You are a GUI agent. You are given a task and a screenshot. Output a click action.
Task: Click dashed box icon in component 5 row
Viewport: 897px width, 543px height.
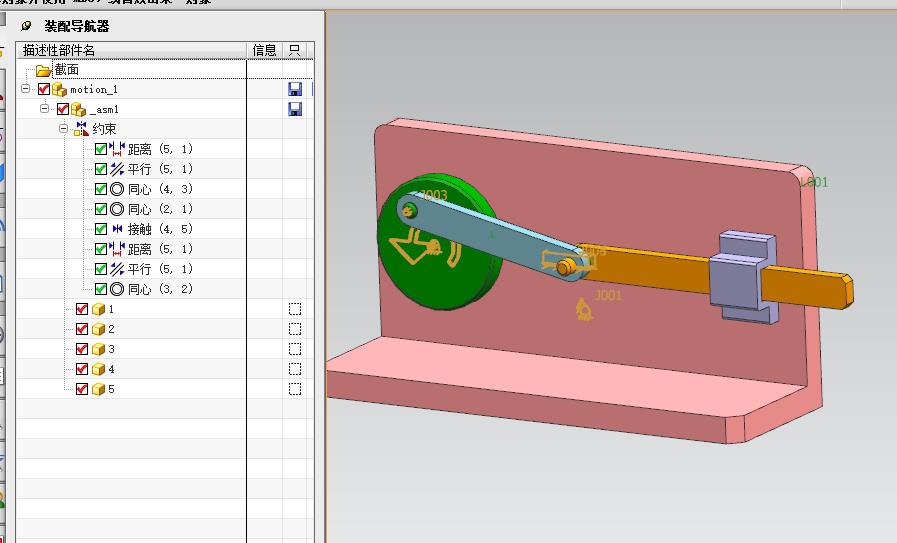click(295, 389)
